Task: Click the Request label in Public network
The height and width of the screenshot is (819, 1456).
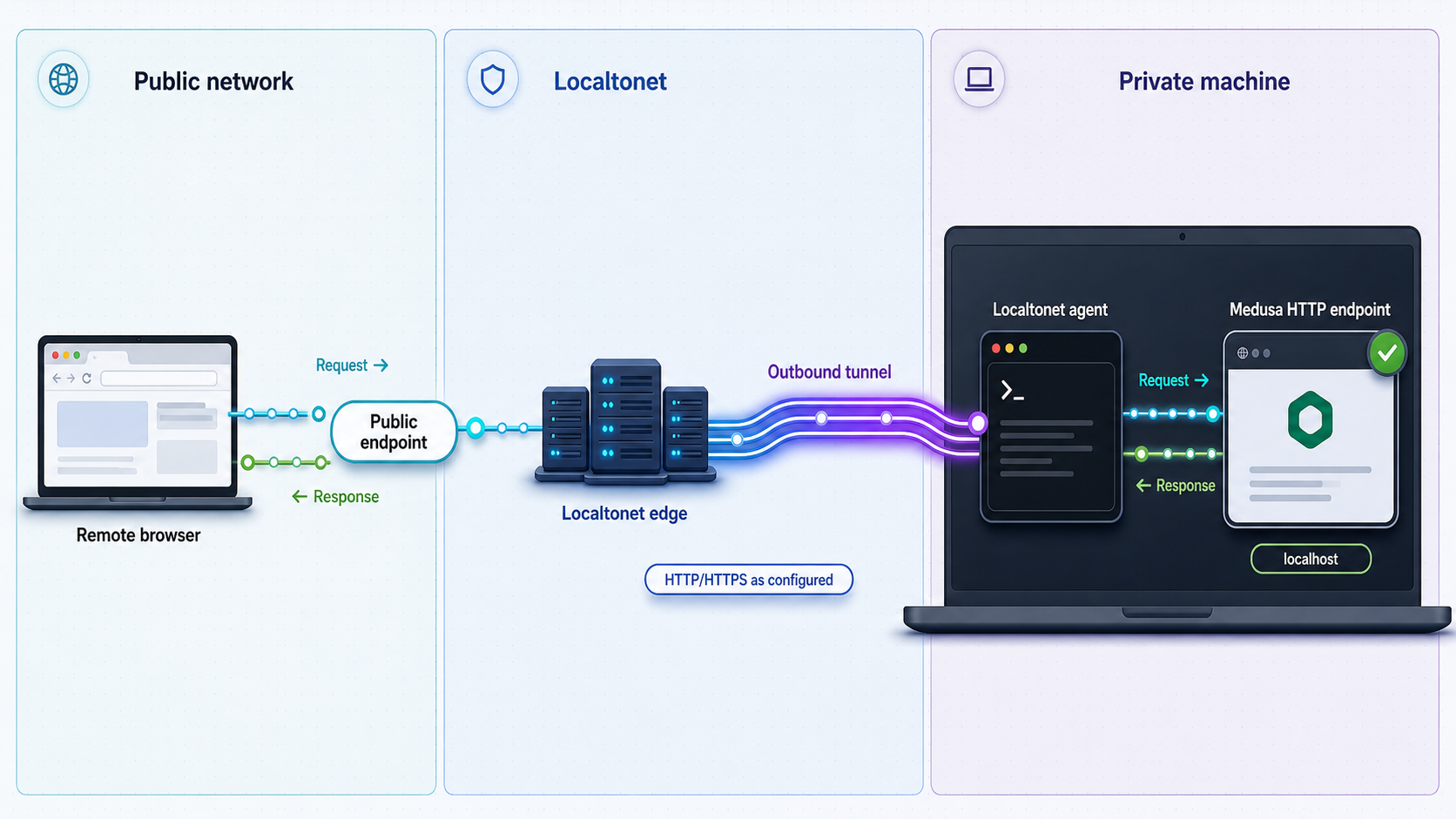Action: click(x=352, y=366)
